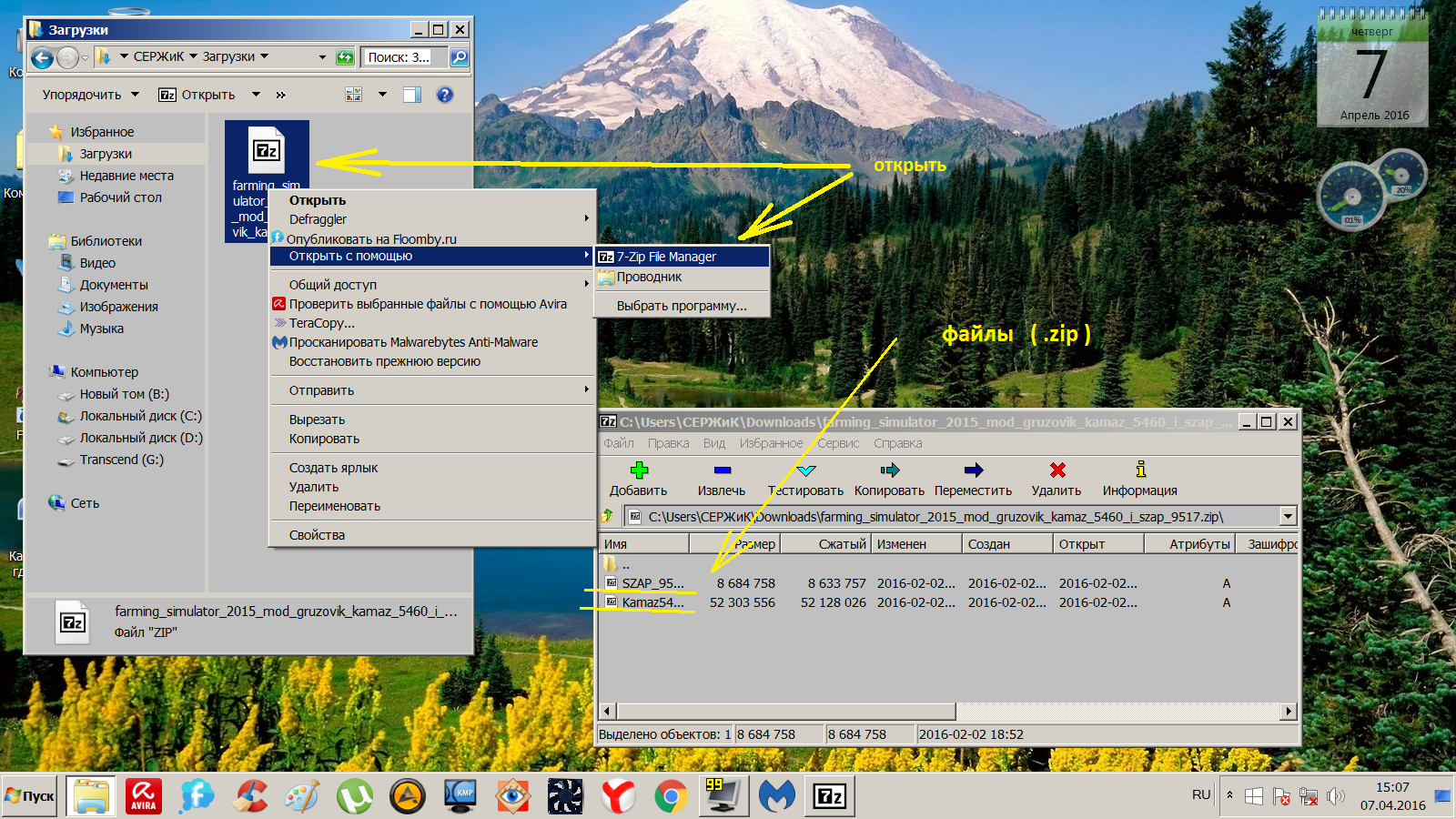Click the Information (Информация) icon
This screenshot has width=1456, height=819.
pos(1140,470)
